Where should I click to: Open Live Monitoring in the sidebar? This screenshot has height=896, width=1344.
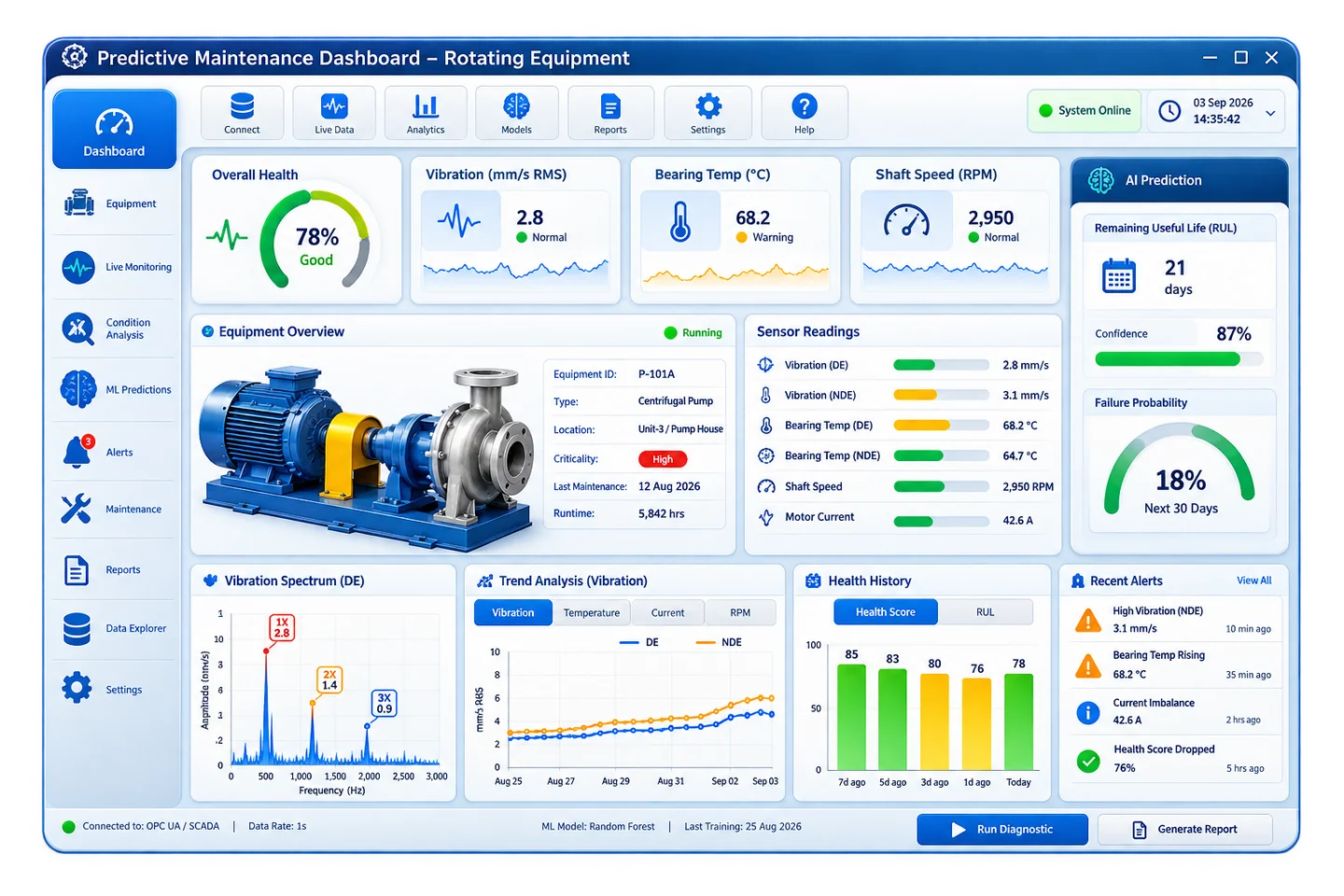(114, 267)
